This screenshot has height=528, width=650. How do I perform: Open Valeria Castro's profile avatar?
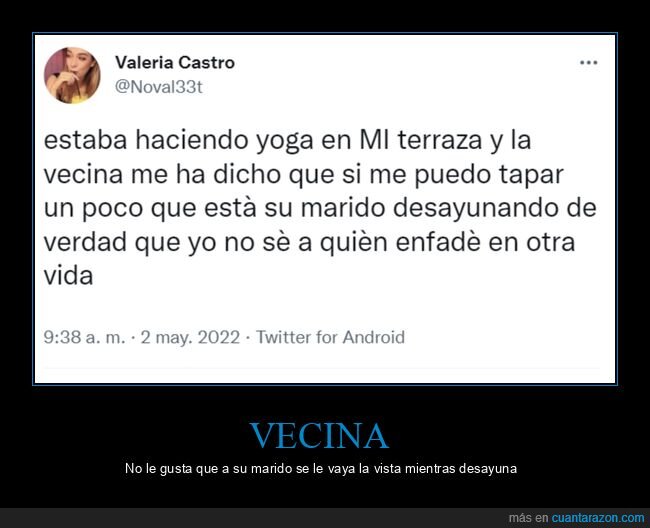(72, 75)
